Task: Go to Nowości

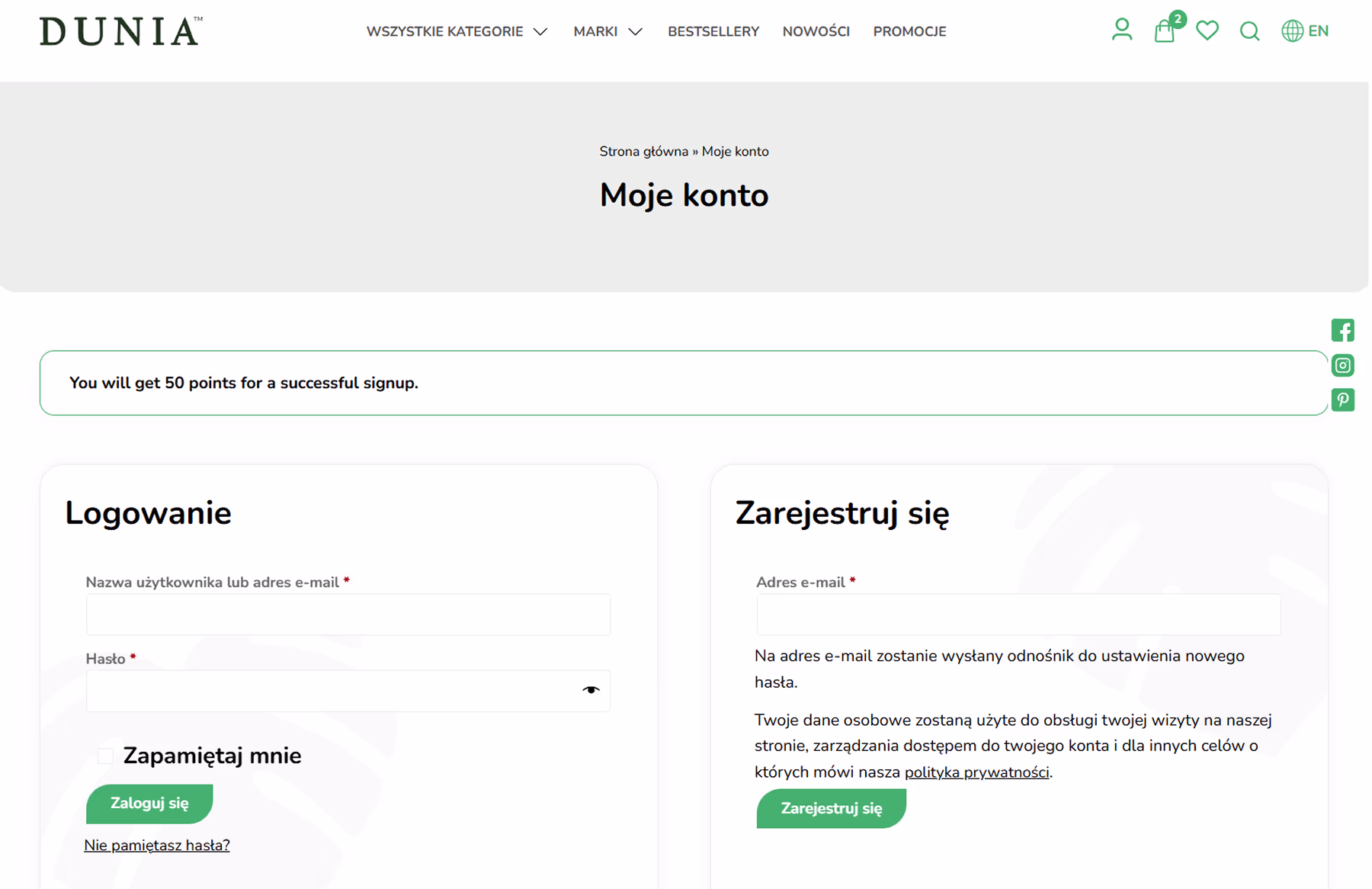Action: pos(816,31)
